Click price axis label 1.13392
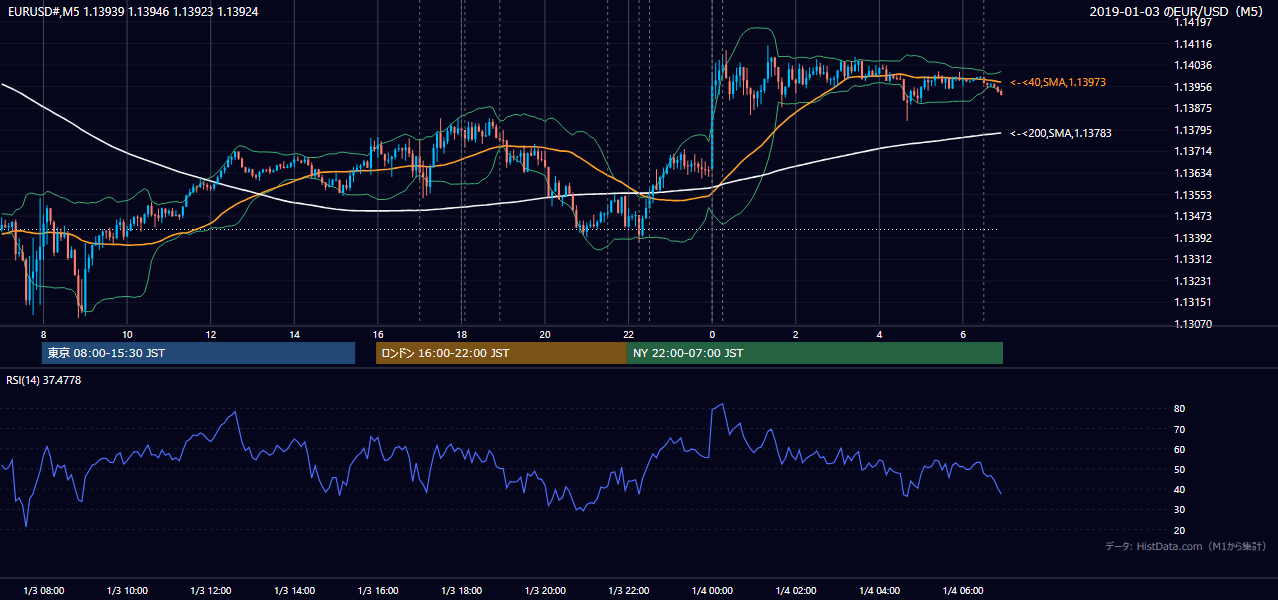The width and height of the screenshot is (1278, 600). coord(1192,238)
